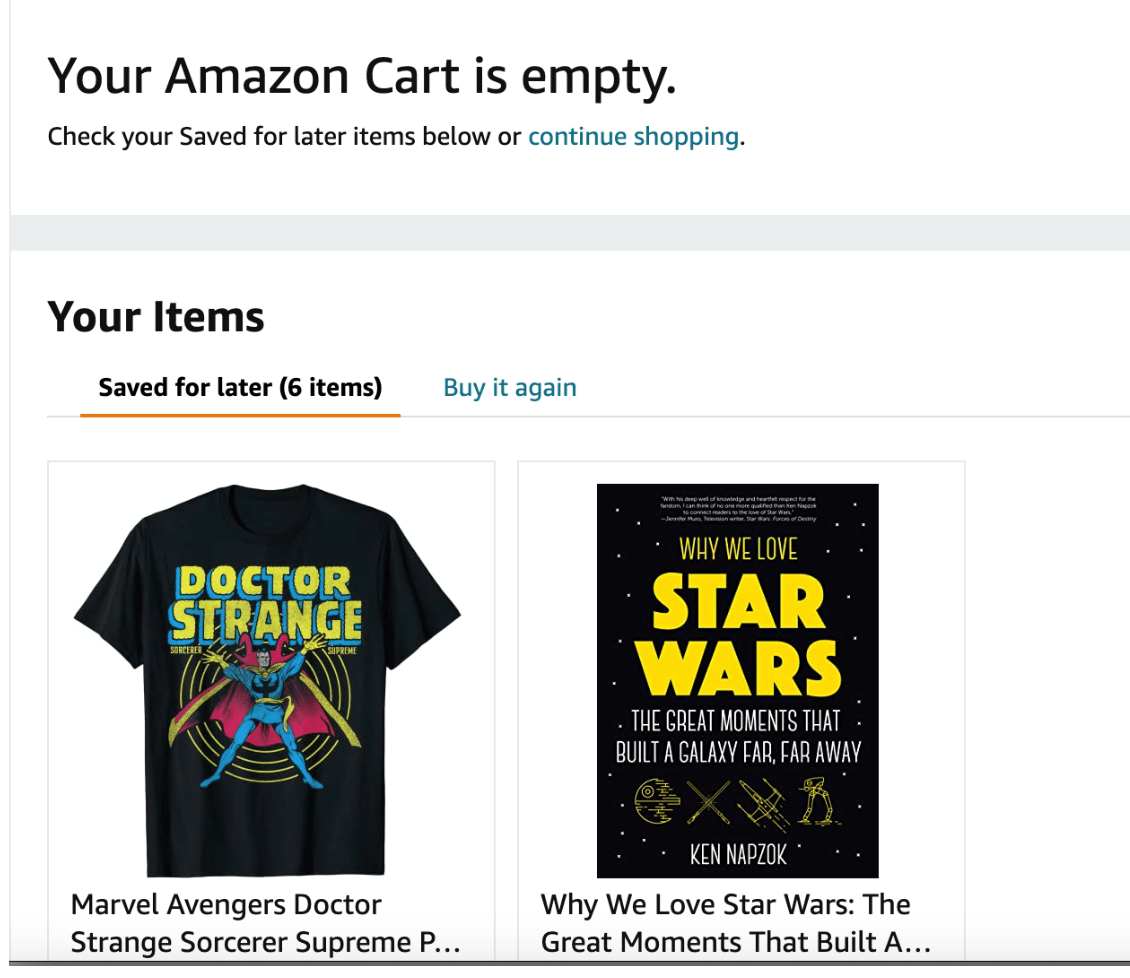Click the "Your Items" section heading
The width and height of the screenshot is (1130, 978).
[x=156, y=316]
